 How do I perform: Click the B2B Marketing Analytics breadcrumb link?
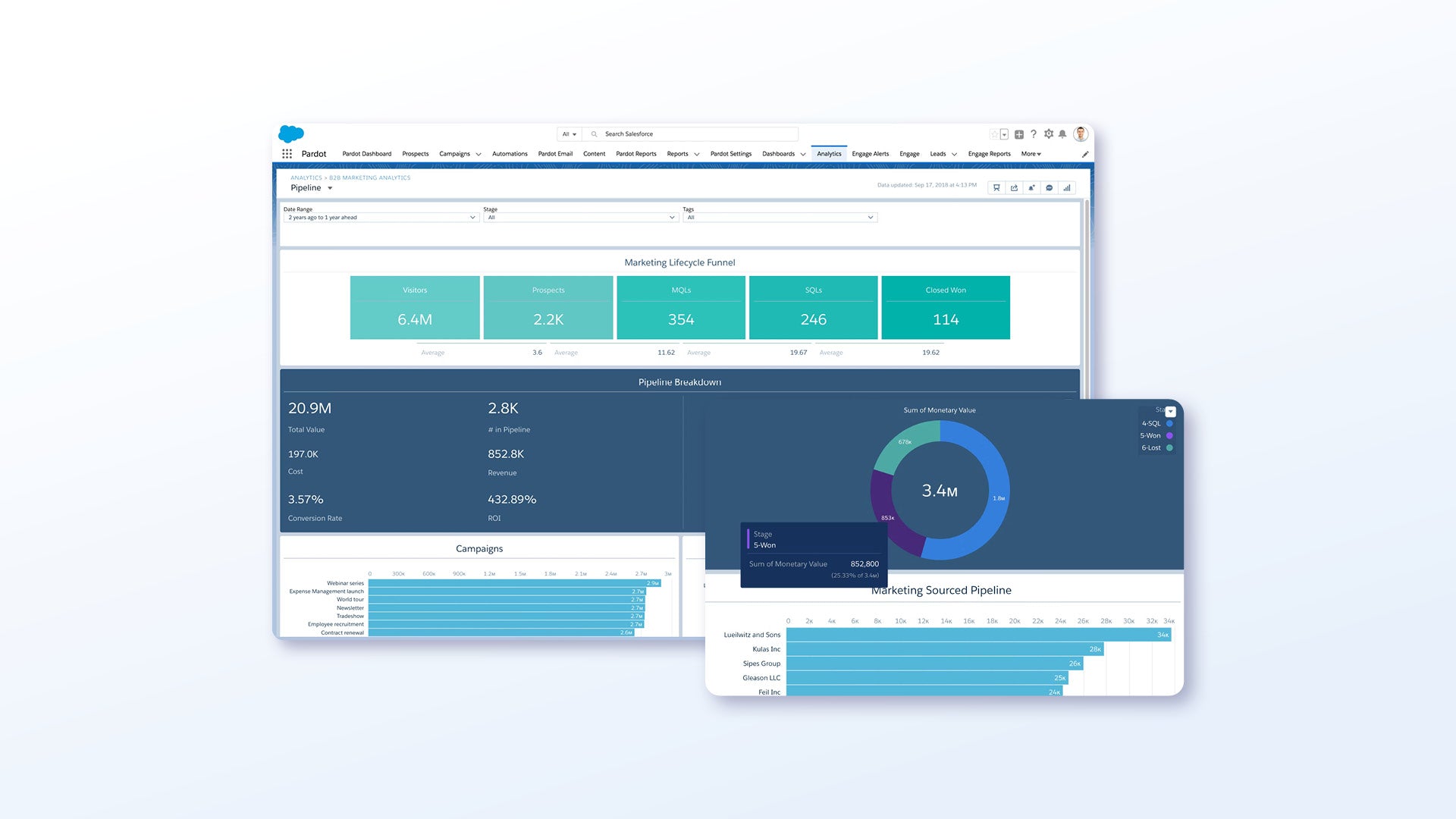369,177
